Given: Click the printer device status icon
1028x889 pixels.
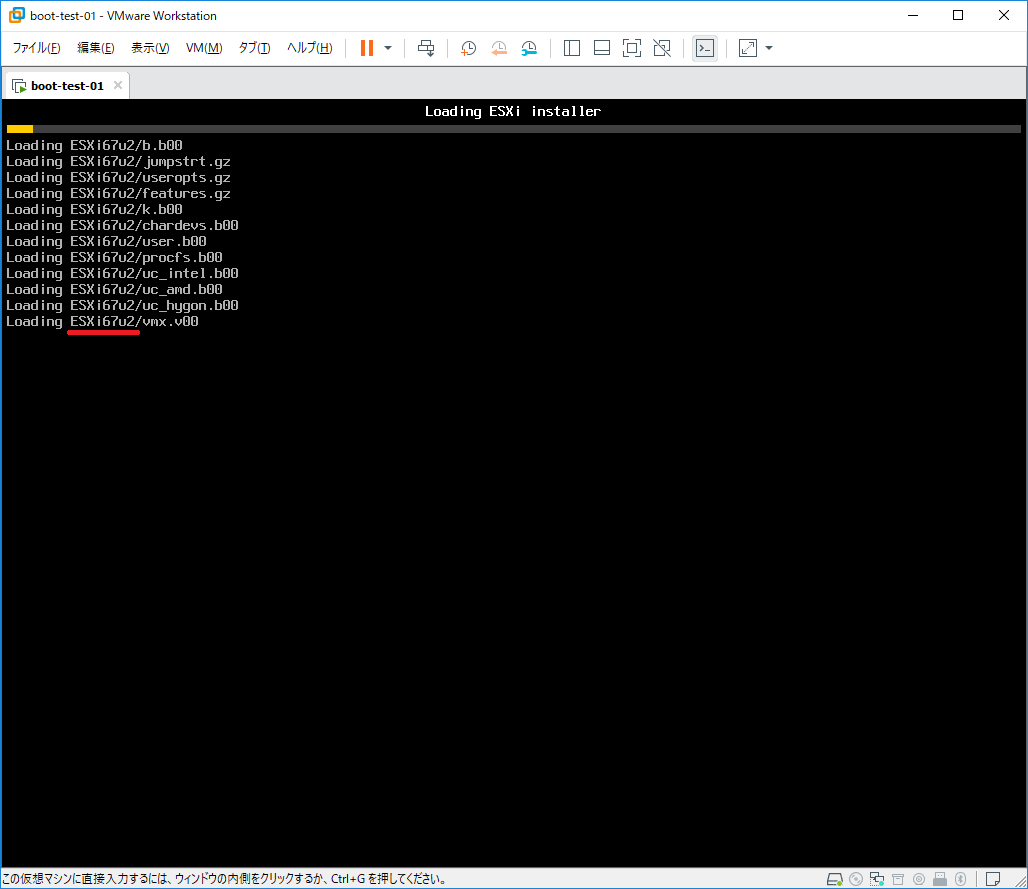Looking at the screenshot, I should tap(898, 879).
